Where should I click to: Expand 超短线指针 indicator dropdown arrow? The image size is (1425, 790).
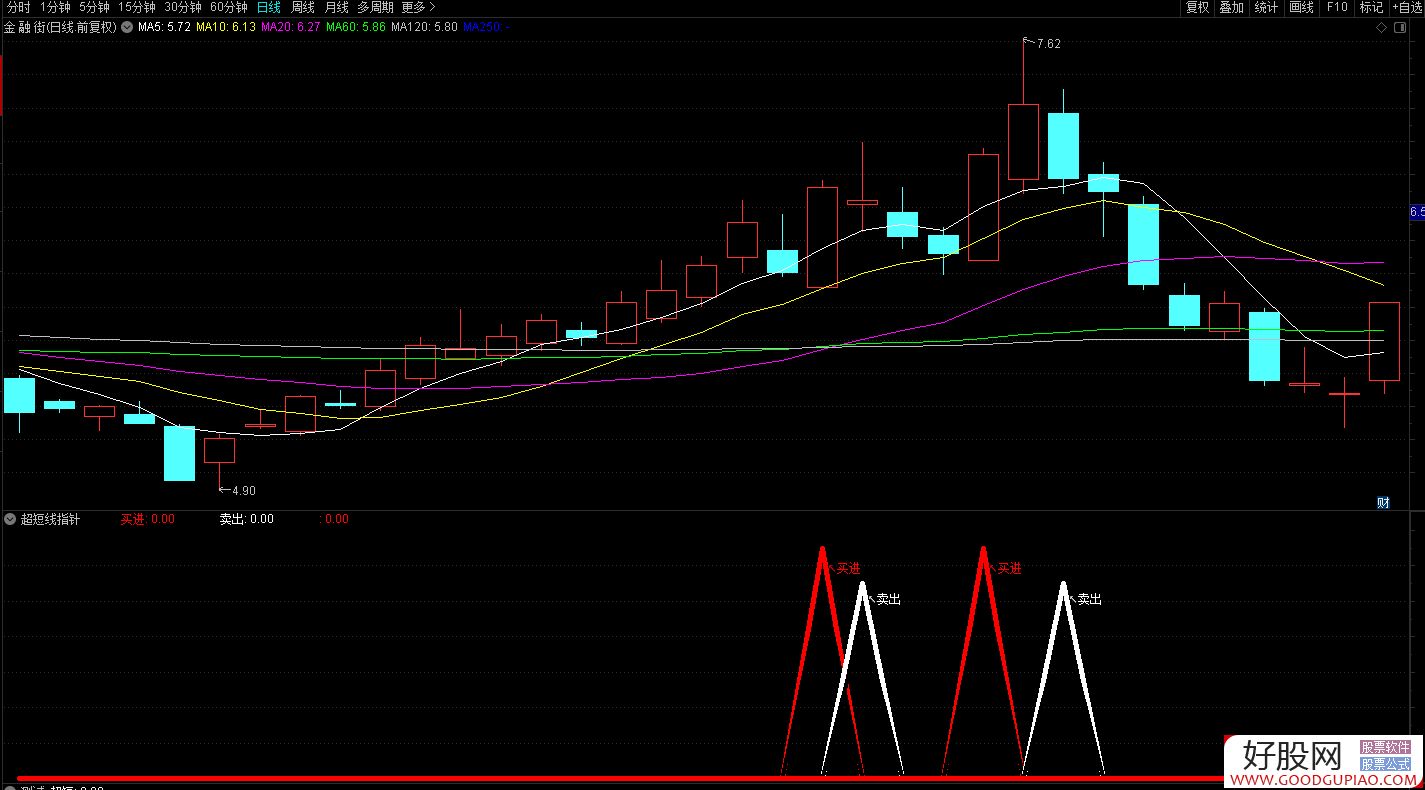[x=10, y=520]
